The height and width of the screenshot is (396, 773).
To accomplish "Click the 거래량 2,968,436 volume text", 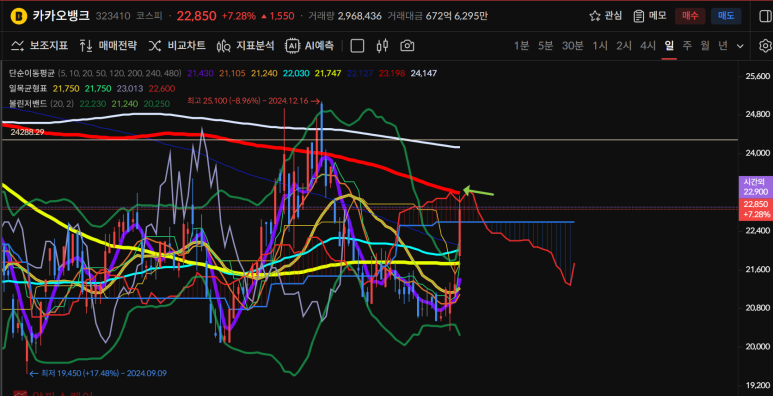I will pyautogui.click(x=345, y=16).
